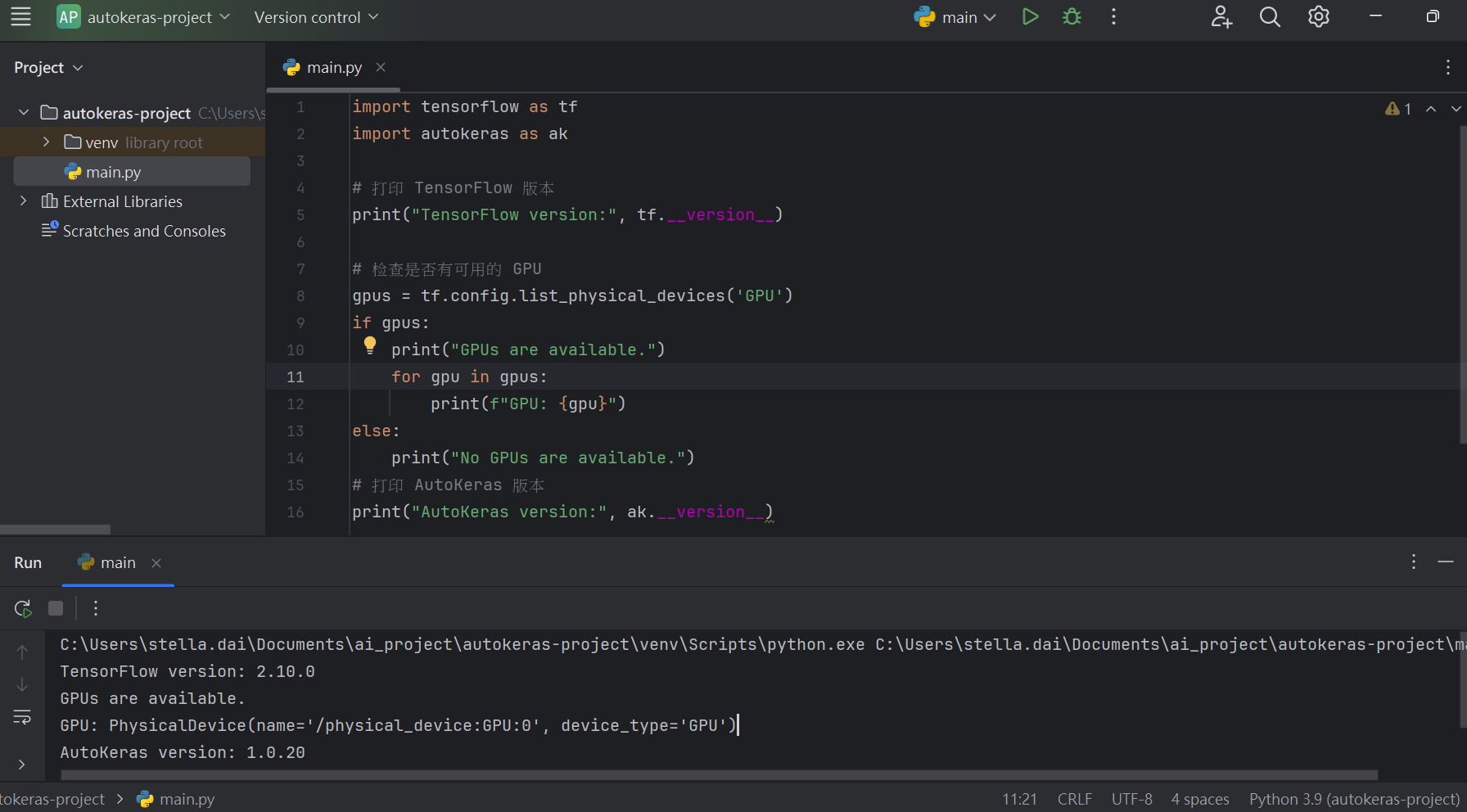Open the warning indicator showing 1 problem
Image resolution: width=1467 pixels, height=812 pixels.
tap(1397, 109)
